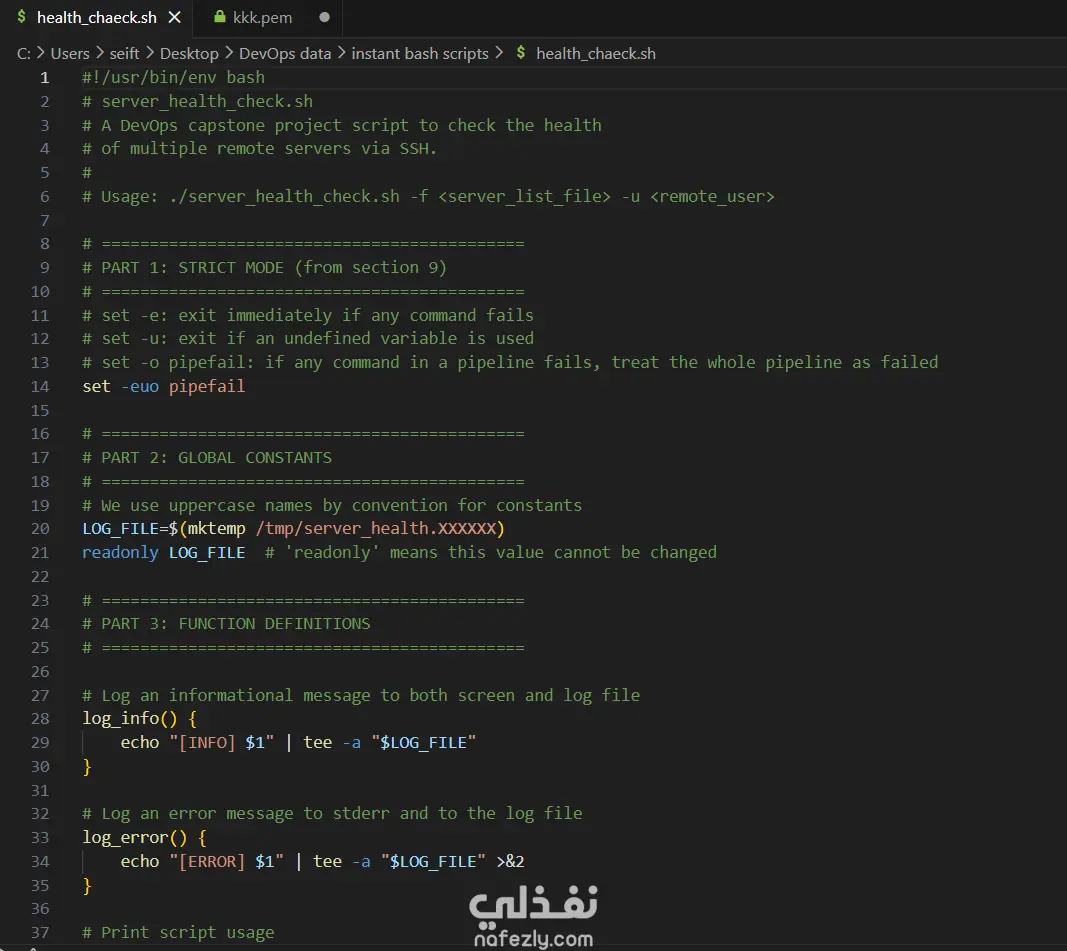Click the lock icon on the kkk.pem tab

(x=220, y=17)
